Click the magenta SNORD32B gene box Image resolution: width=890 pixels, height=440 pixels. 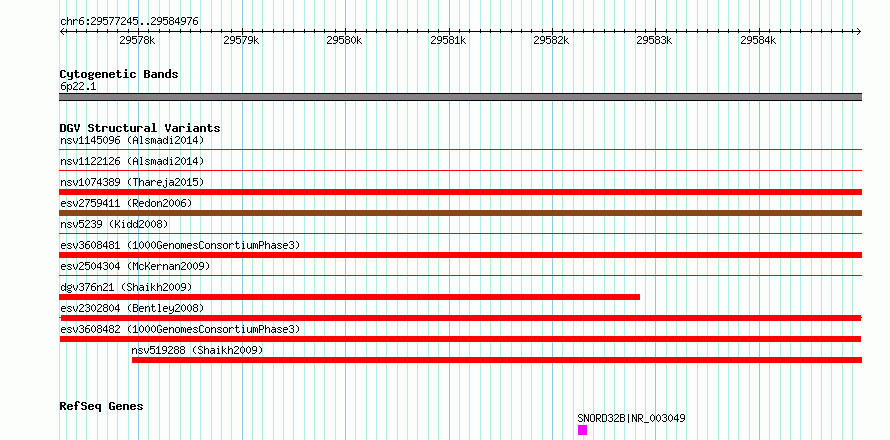point(582,430)
